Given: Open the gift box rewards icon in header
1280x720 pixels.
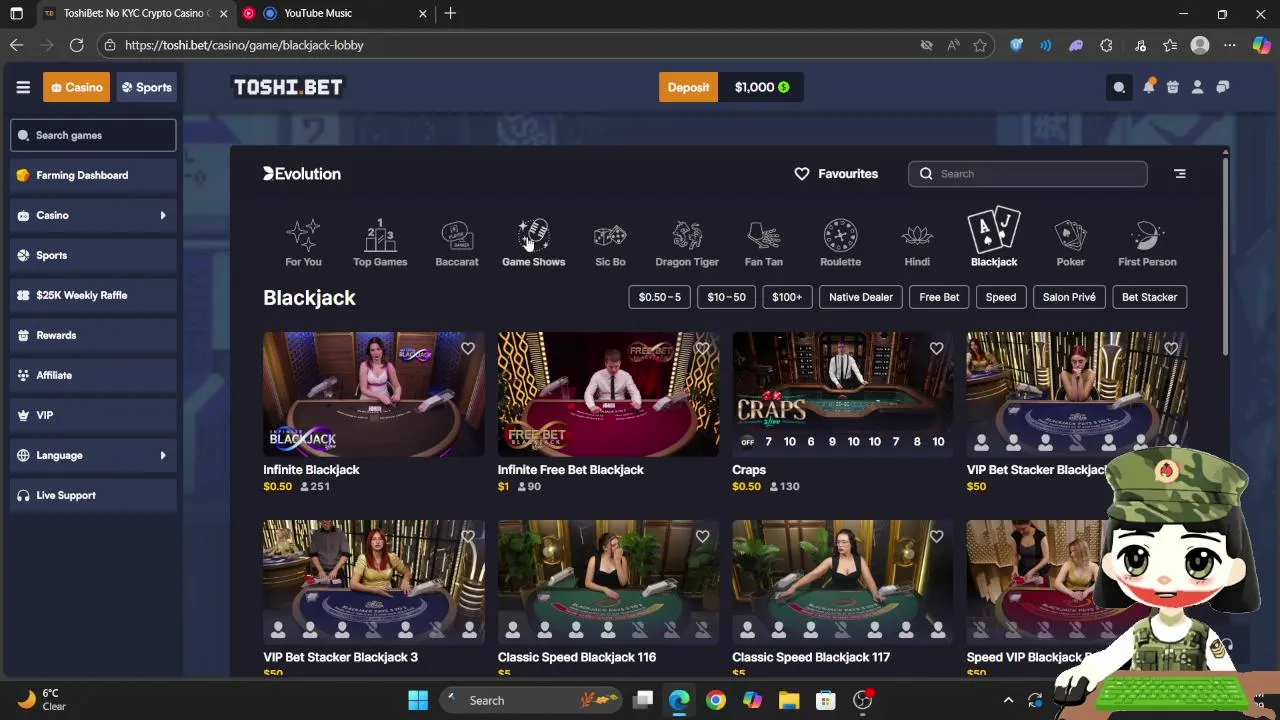Looking at the screenshot, I should tap(1173, 87).
